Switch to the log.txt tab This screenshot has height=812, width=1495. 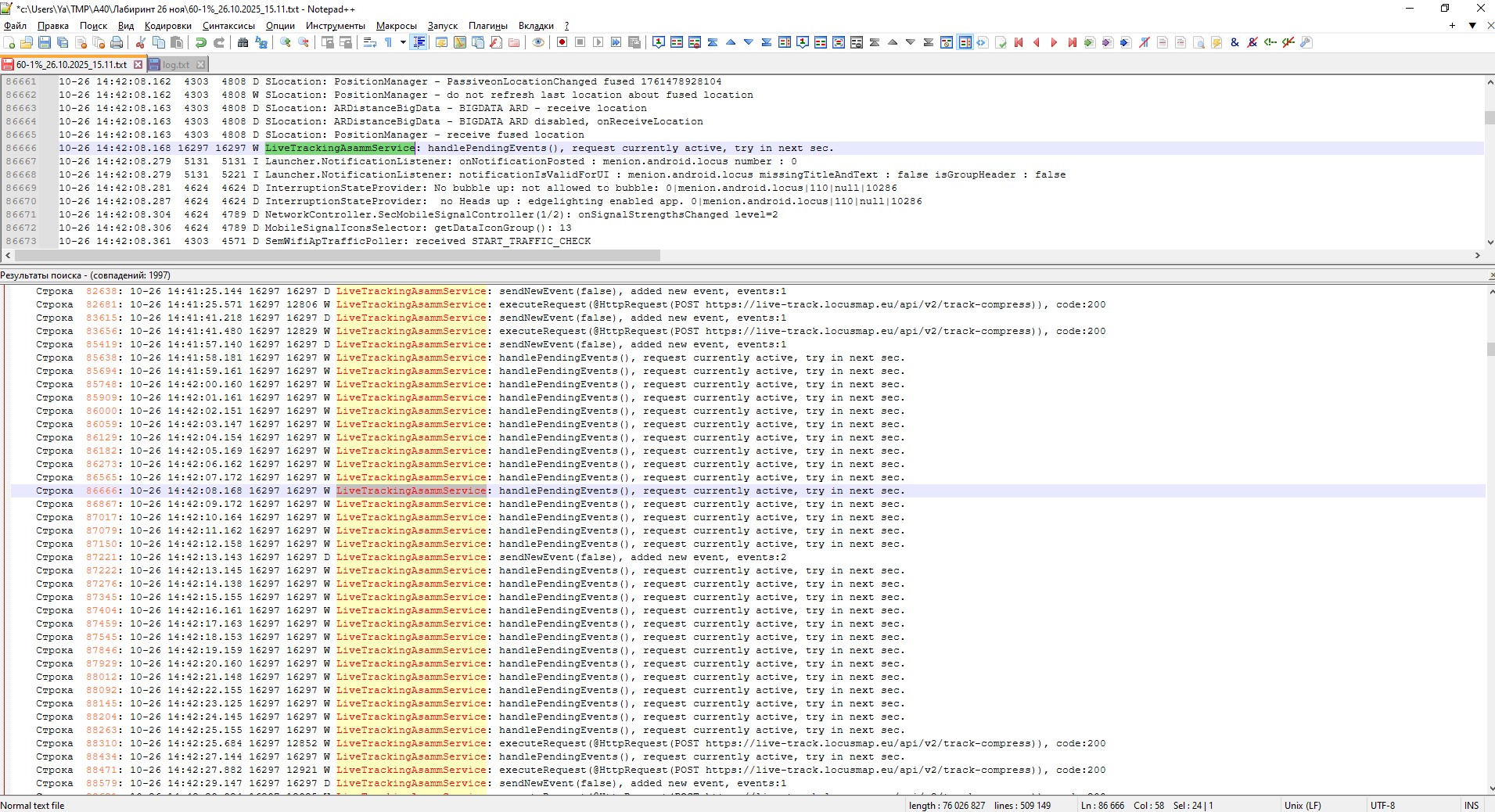(x=176, y=65)
